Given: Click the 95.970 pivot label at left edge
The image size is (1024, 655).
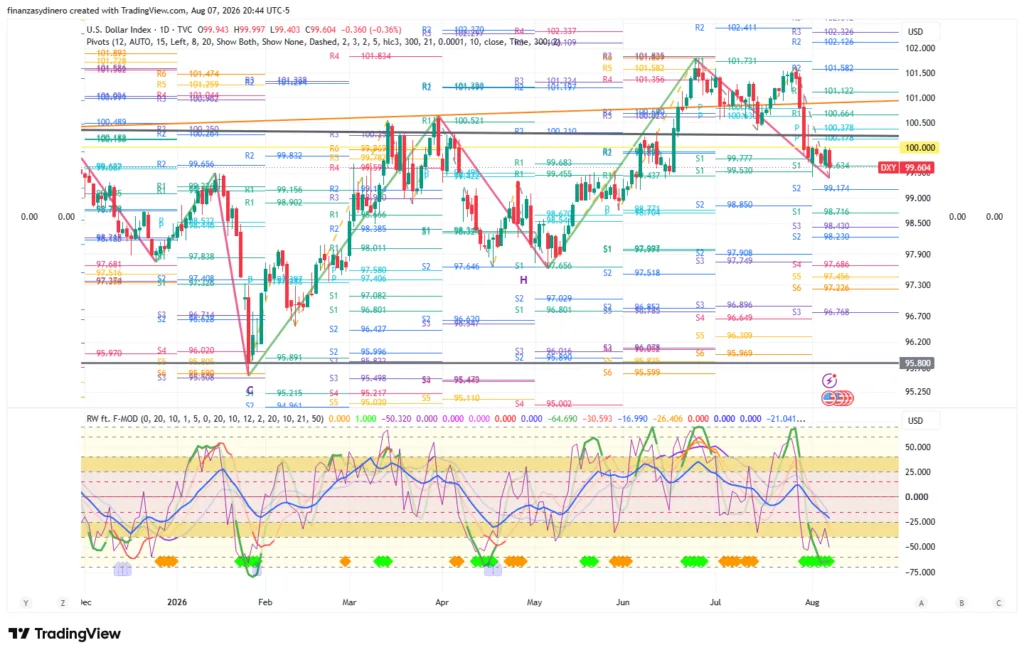Looking at the screenshot, I should pos(109,353).
